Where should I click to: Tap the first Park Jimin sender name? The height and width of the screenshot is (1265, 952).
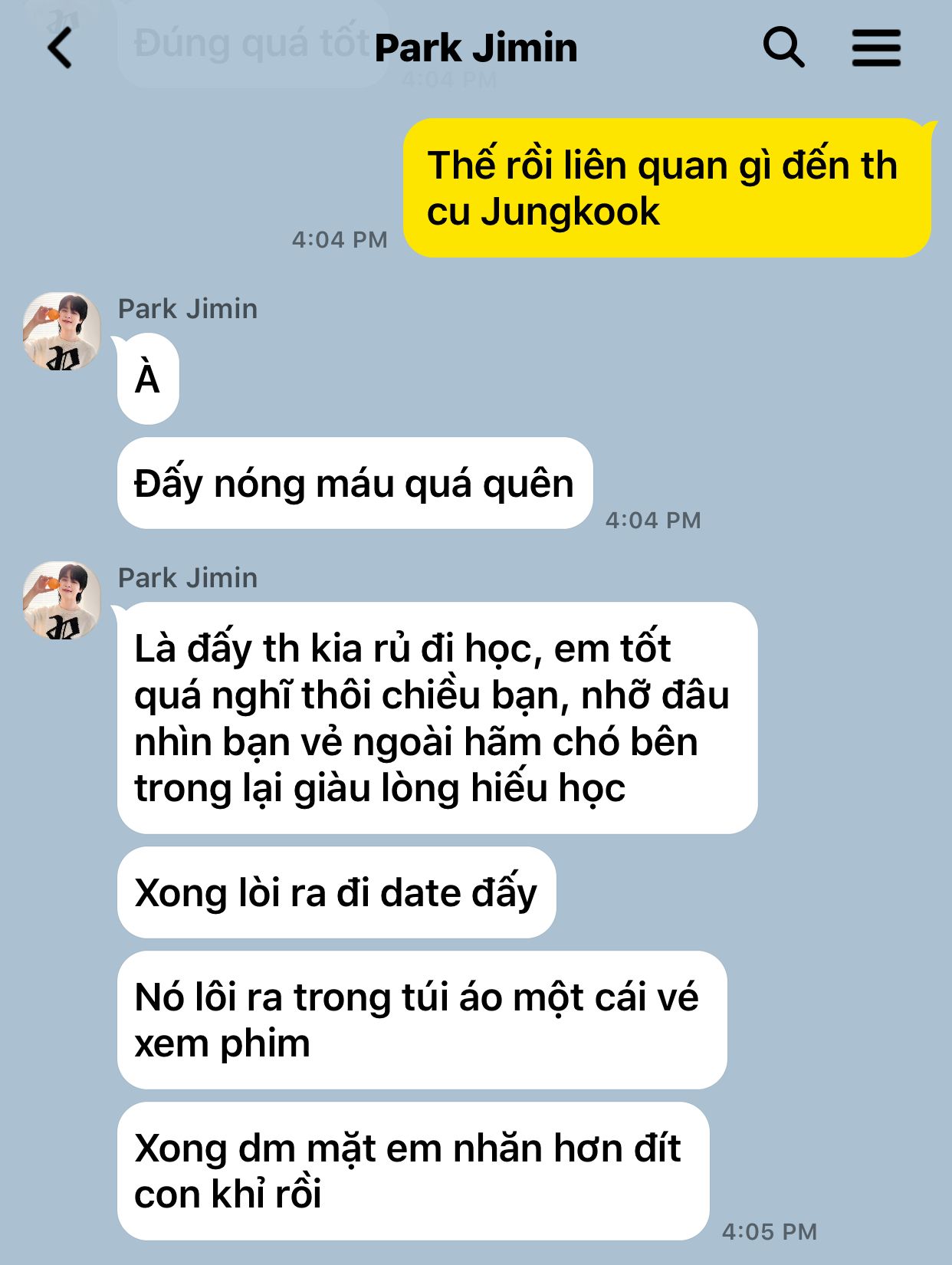click(x=188, y=309)
